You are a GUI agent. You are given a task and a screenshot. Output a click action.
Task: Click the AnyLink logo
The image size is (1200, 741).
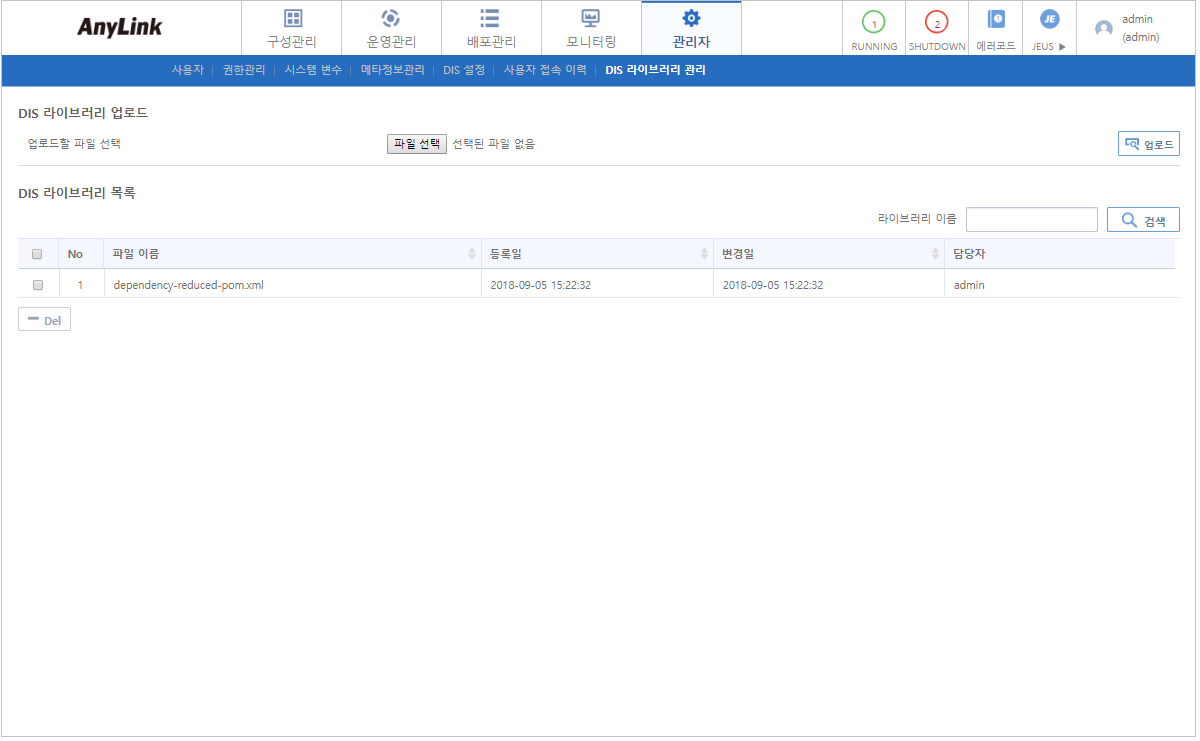point(119,28)
